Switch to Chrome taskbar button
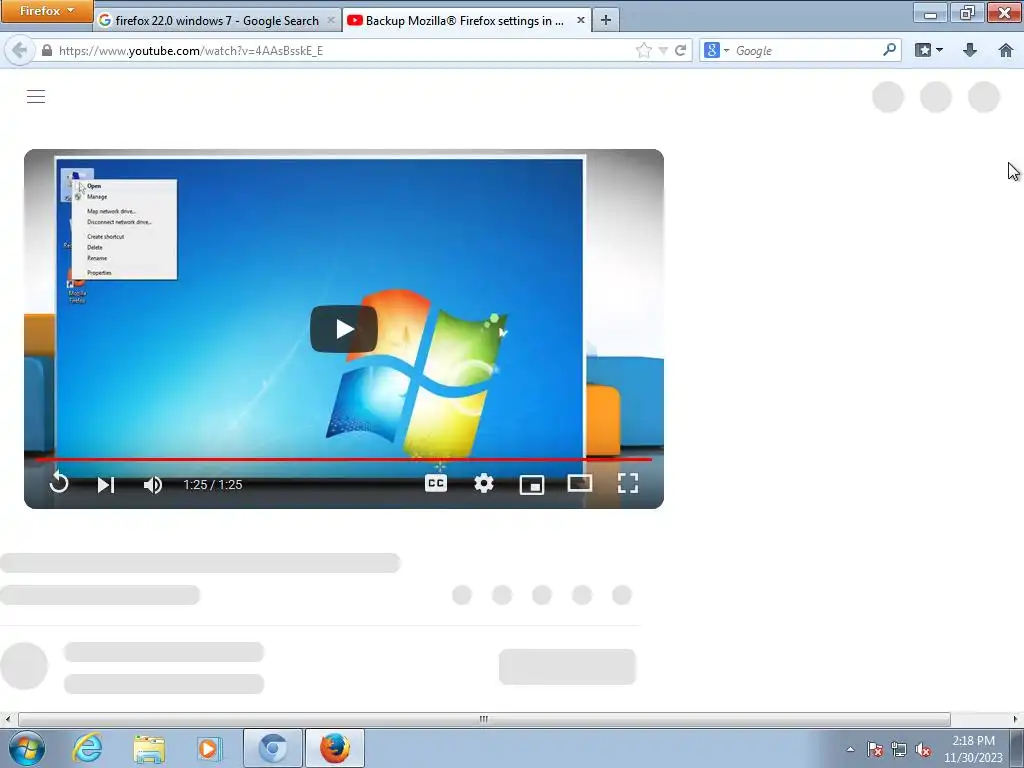The image size is (1024, 768). point(272,748)
